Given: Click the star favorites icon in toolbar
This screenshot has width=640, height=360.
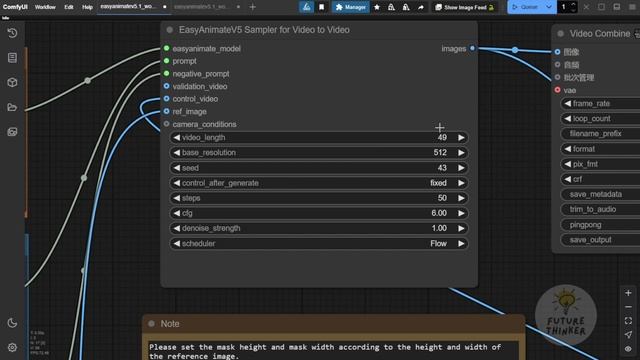Looking at the screenshot, I should click(x=377, y=7).
